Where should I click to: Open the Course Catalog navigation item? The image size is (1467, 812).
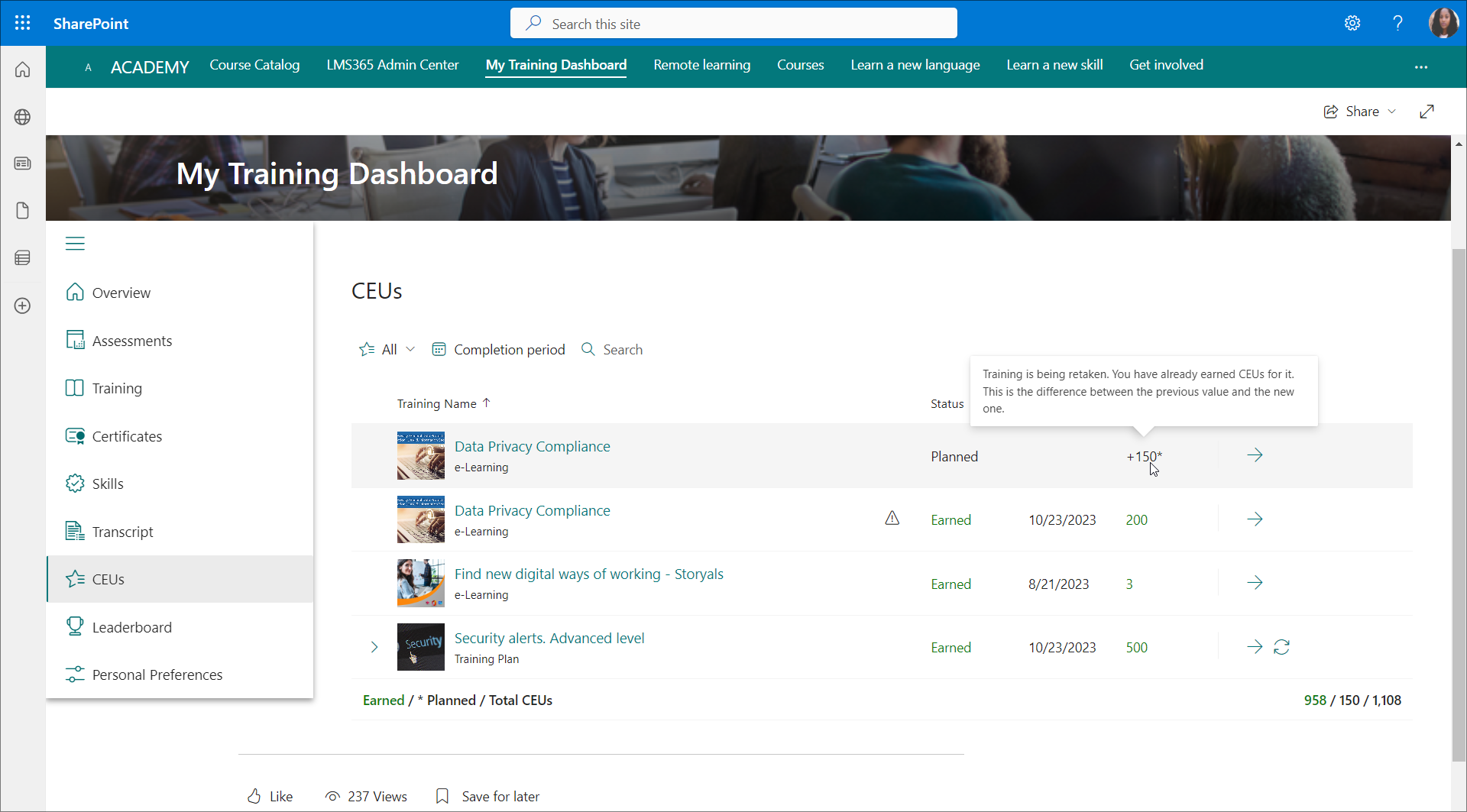point(254,65)
